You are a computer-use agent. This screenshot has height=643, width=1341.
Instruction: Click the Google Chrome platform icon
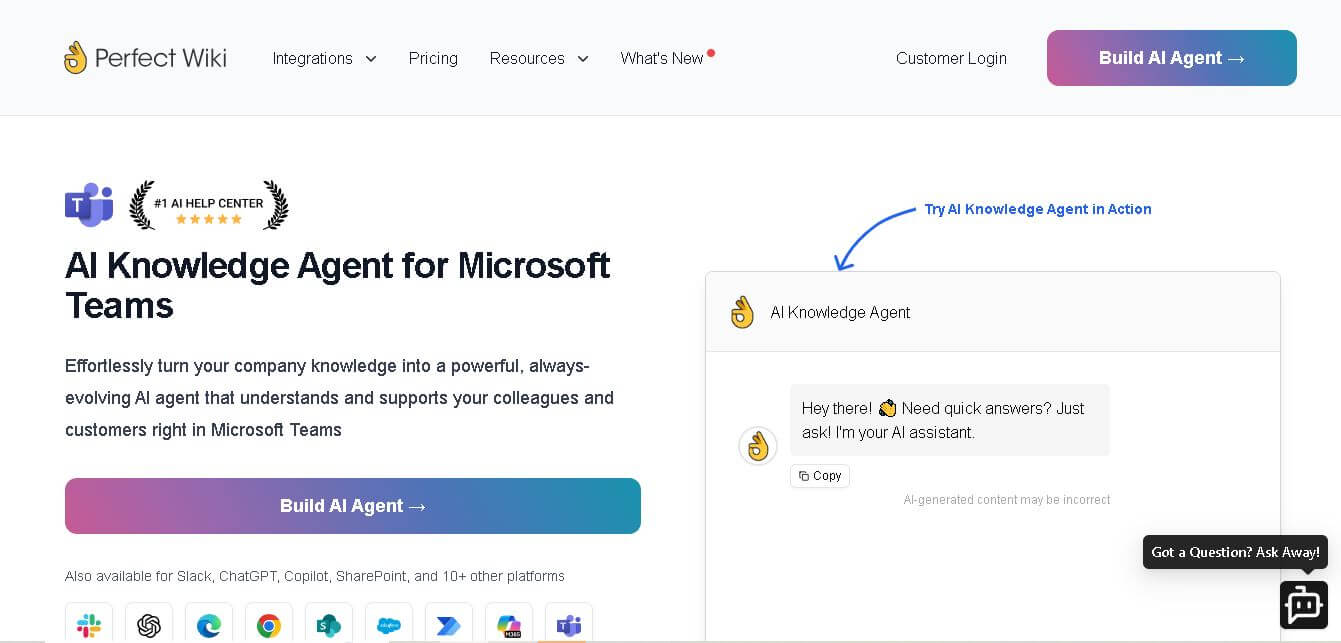pos(269,625)
